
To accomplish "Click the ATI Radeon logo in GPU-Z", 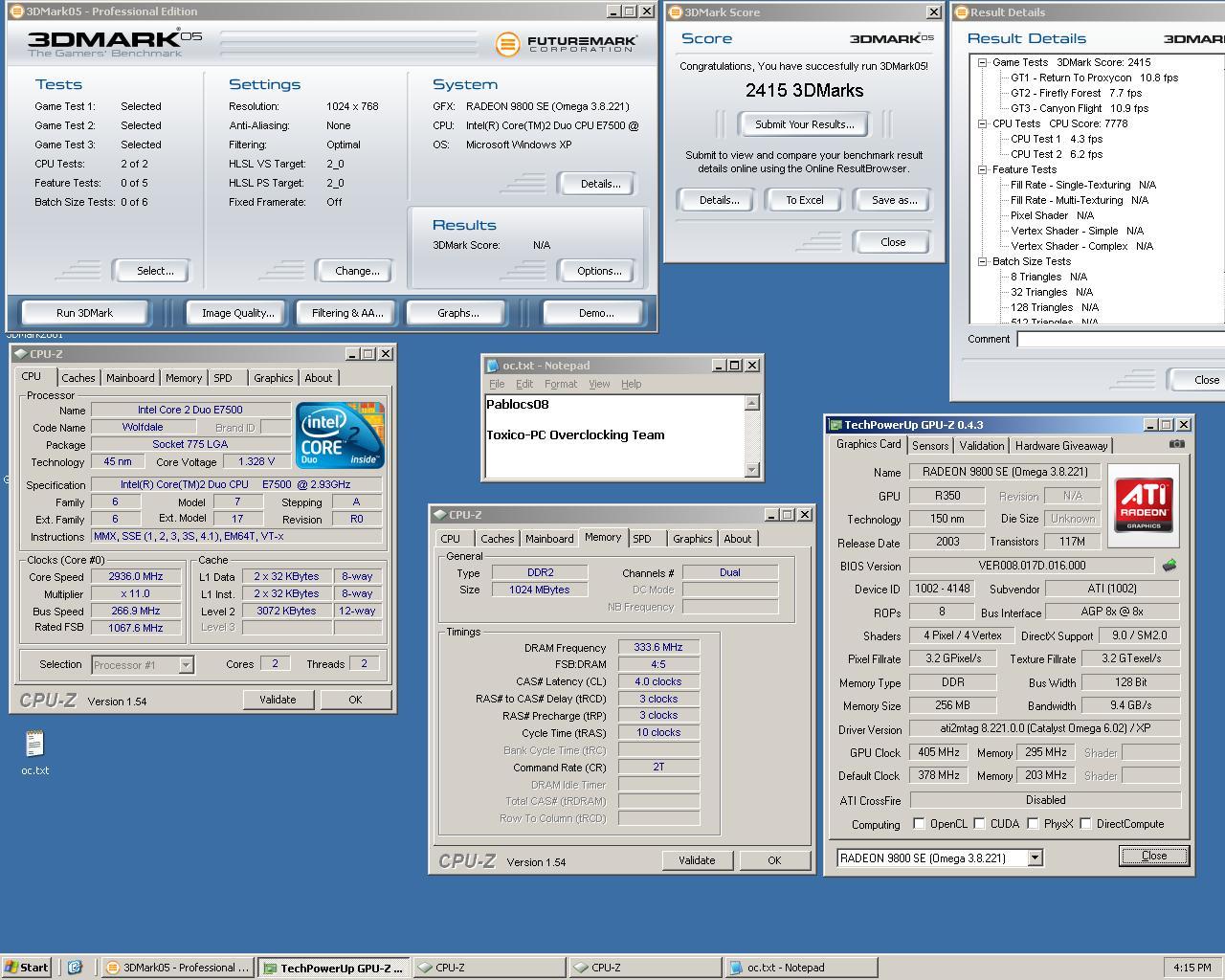I will (1144, 505).
